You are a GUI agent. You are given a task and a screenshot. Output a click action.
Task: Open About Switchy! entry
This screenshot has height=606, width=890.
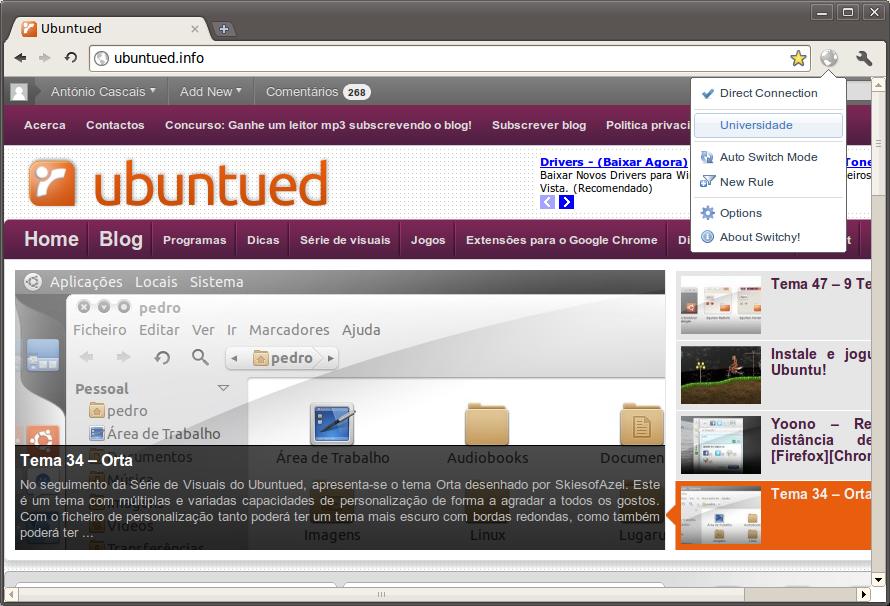click(769, 237)
